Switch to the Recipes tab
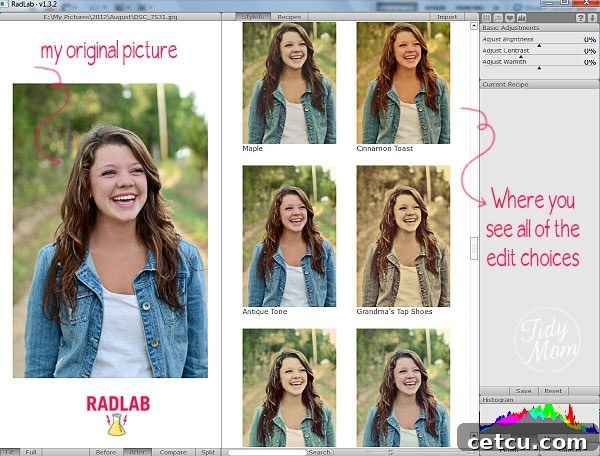This screenshot has width=600, height=456. point(289,17)
